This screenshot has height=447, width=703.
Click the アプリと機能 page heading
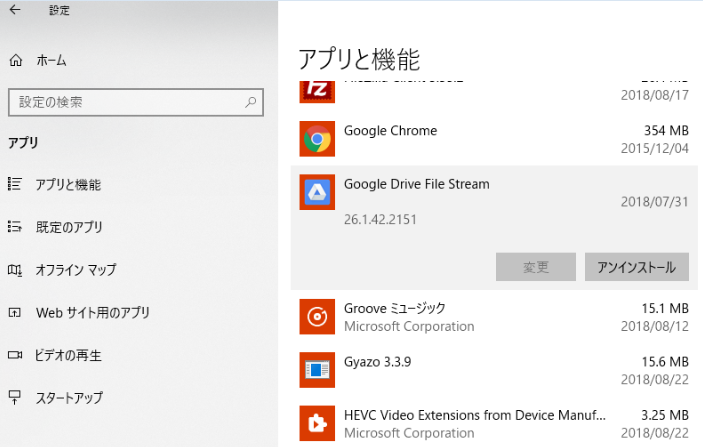360,59
